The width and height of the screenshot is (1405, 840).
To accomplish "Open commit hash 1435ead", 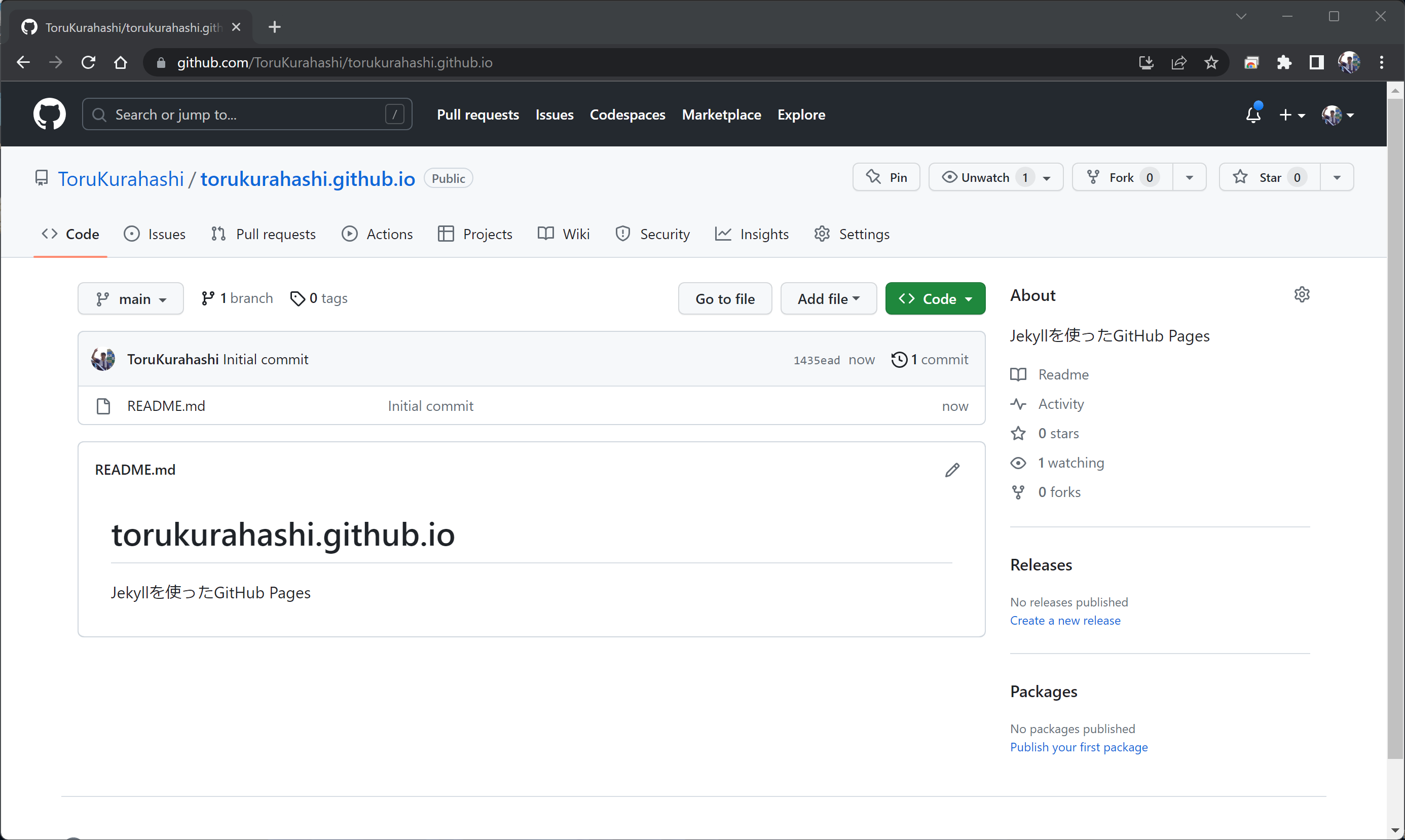I will point(817,360).
